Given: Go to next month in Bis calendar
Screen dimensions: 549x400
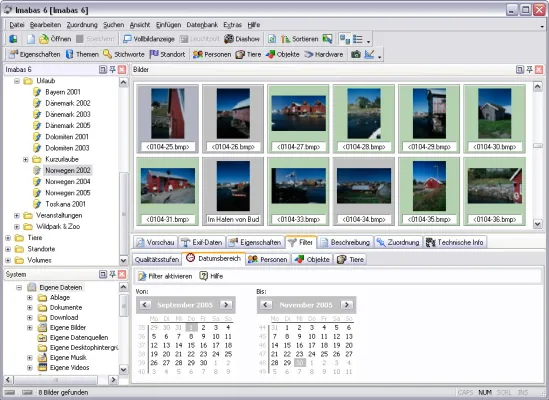Looking at the screenshot, I should (347, 305).
